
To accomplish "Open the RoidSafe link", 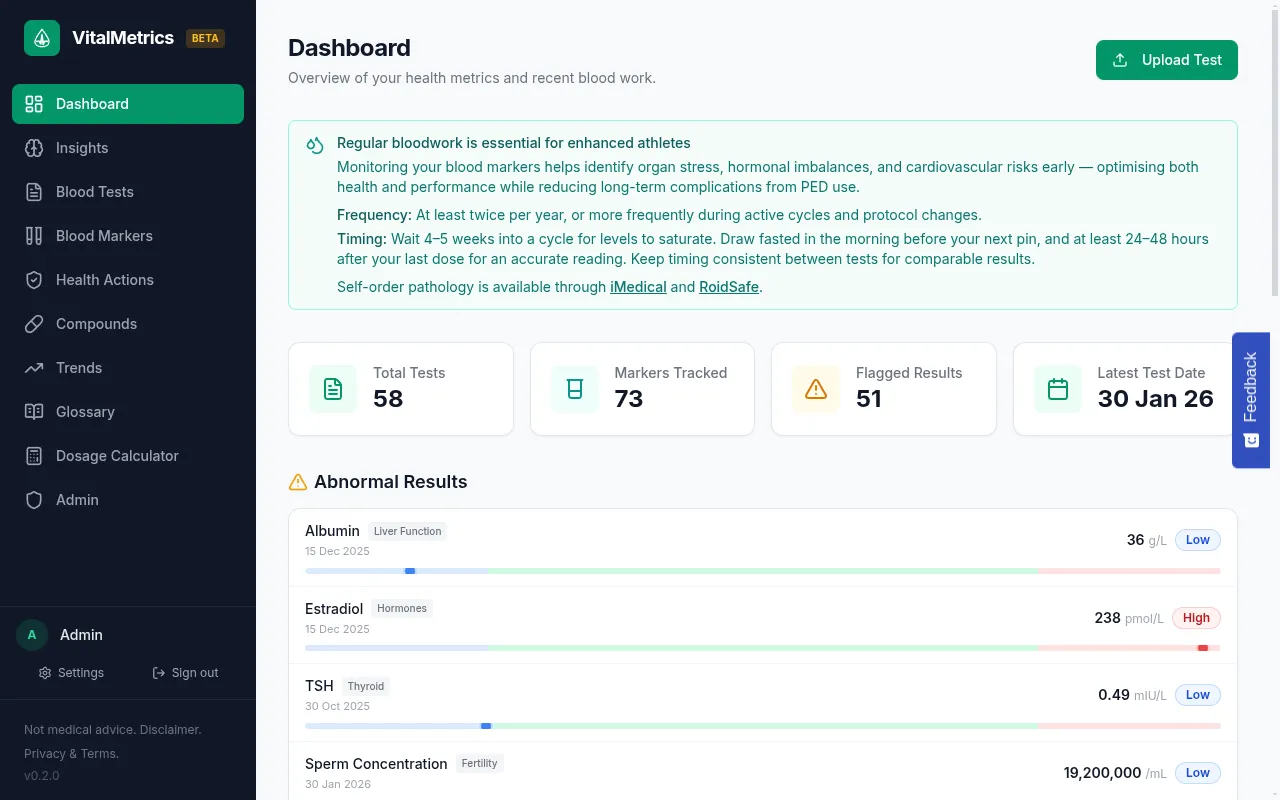I will click(728, 287).
